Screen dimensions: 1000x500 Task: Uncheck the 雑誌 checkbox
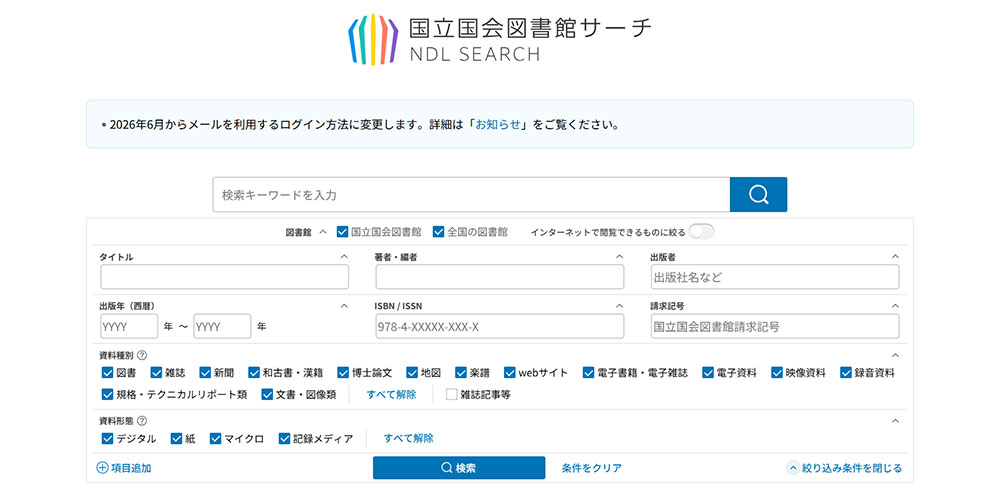click(157, 372)
